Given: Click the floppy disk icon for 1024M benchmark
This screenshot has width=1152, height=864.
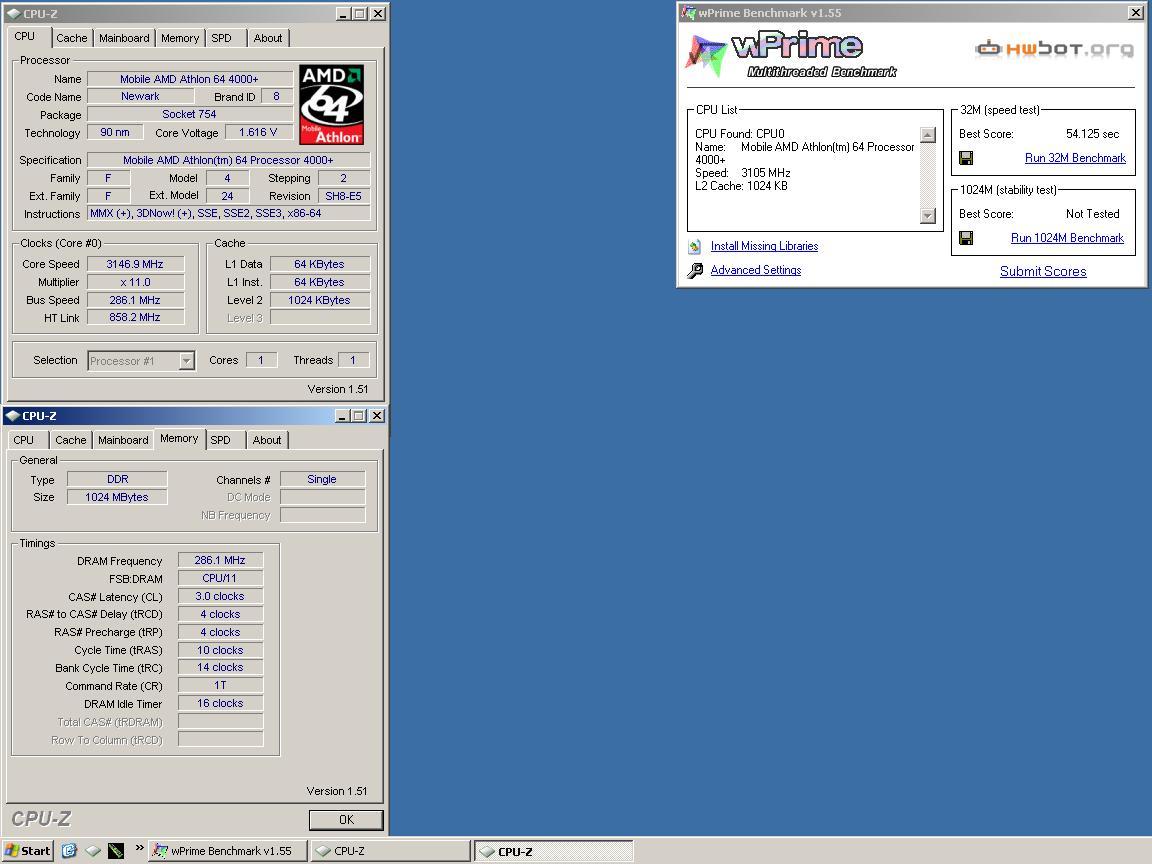Looking at the screenshot, I should (966, 238).
